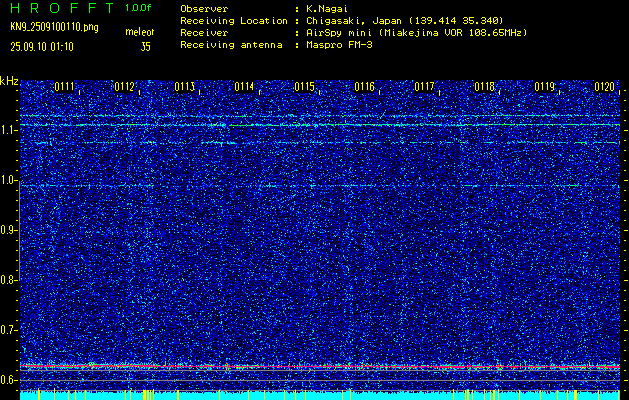The height and width of the screenshot is (400, 629).
Task: Select AirSpy mini receiver value
Action: 417,33
